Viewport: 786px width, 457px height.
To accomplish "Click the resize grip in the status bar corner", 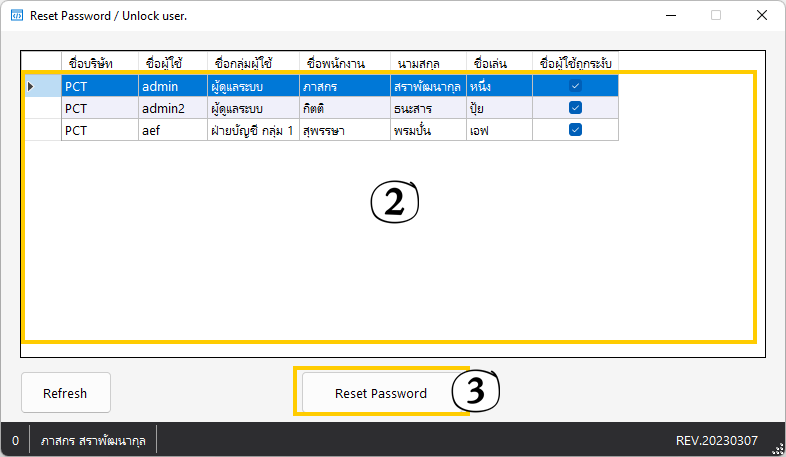I will click(777, 449).
